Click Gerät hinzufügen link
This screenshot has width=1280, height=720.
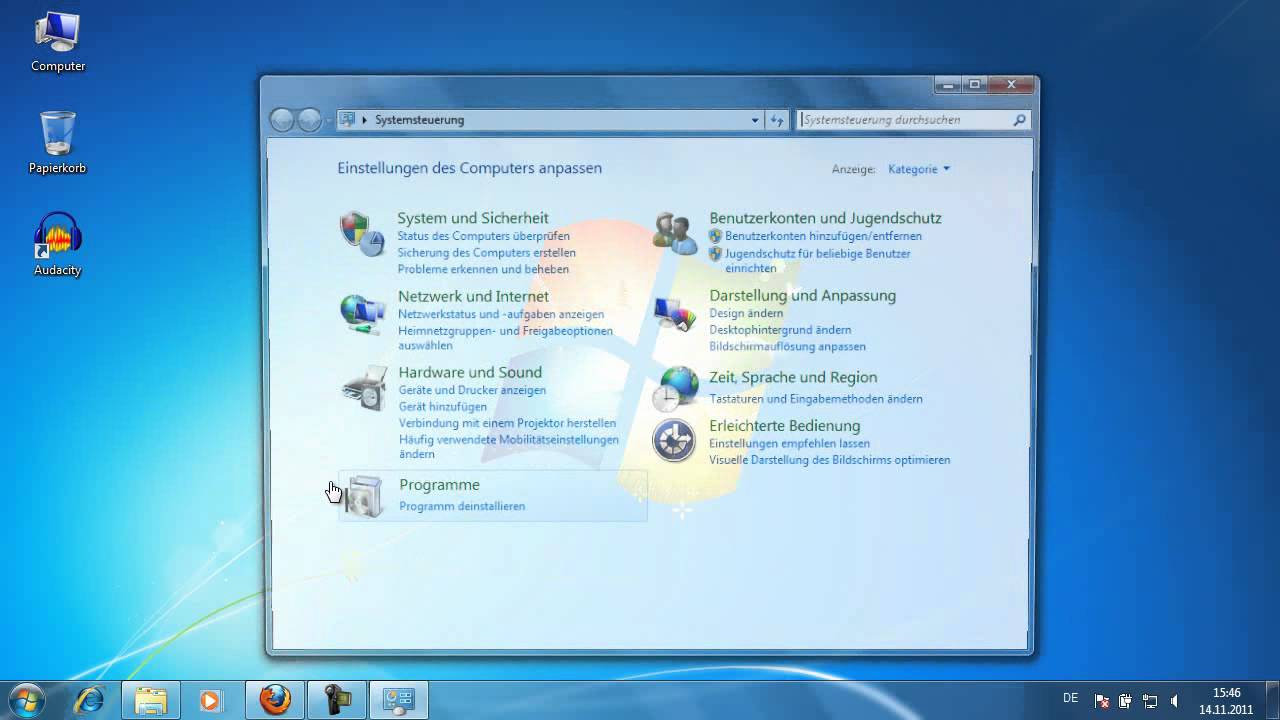pyautogui.click(x=442, y=407)
